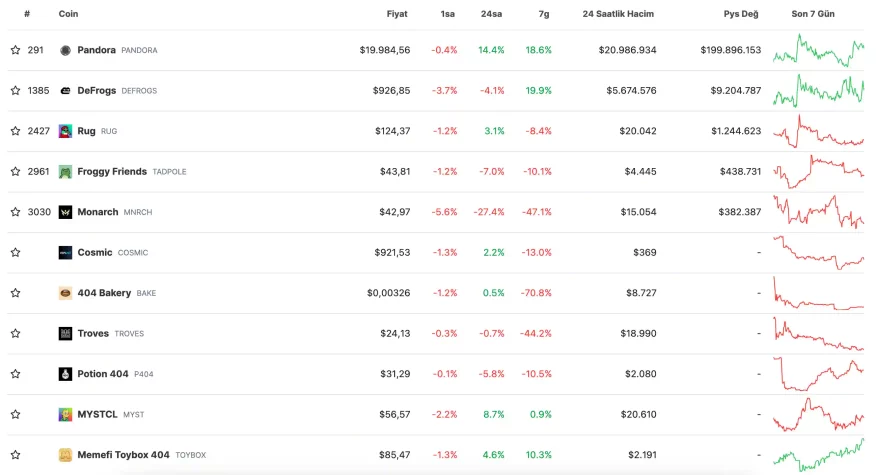Sort by Pys Değ column header
The height and width of the screenshot is (475, 876).
pos(741,14)
